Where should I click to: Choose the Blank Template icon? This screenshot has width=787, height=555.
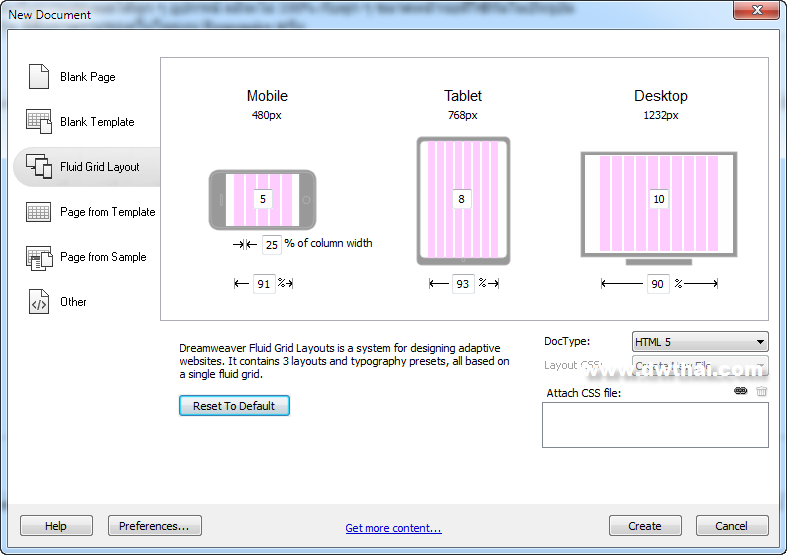[39, 121]
